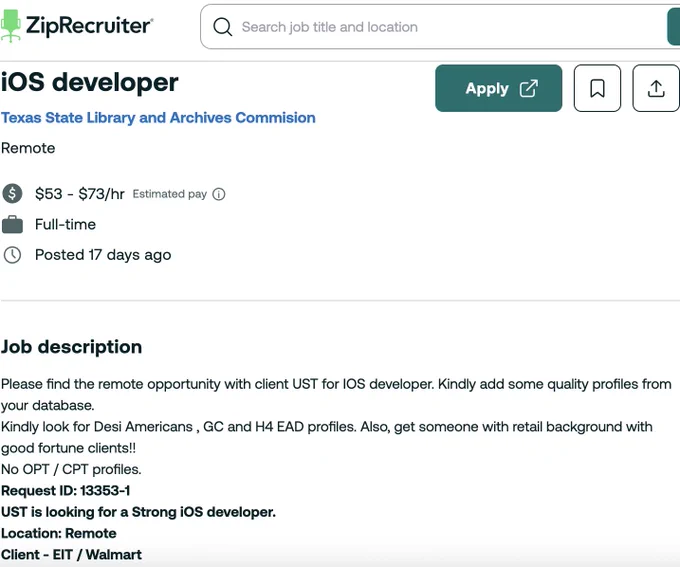Image resolution: width=680 pixels, height=567 pixels.
Task: Select the 'No OPT / CPT profiles.' line
Action: point(71,469)
